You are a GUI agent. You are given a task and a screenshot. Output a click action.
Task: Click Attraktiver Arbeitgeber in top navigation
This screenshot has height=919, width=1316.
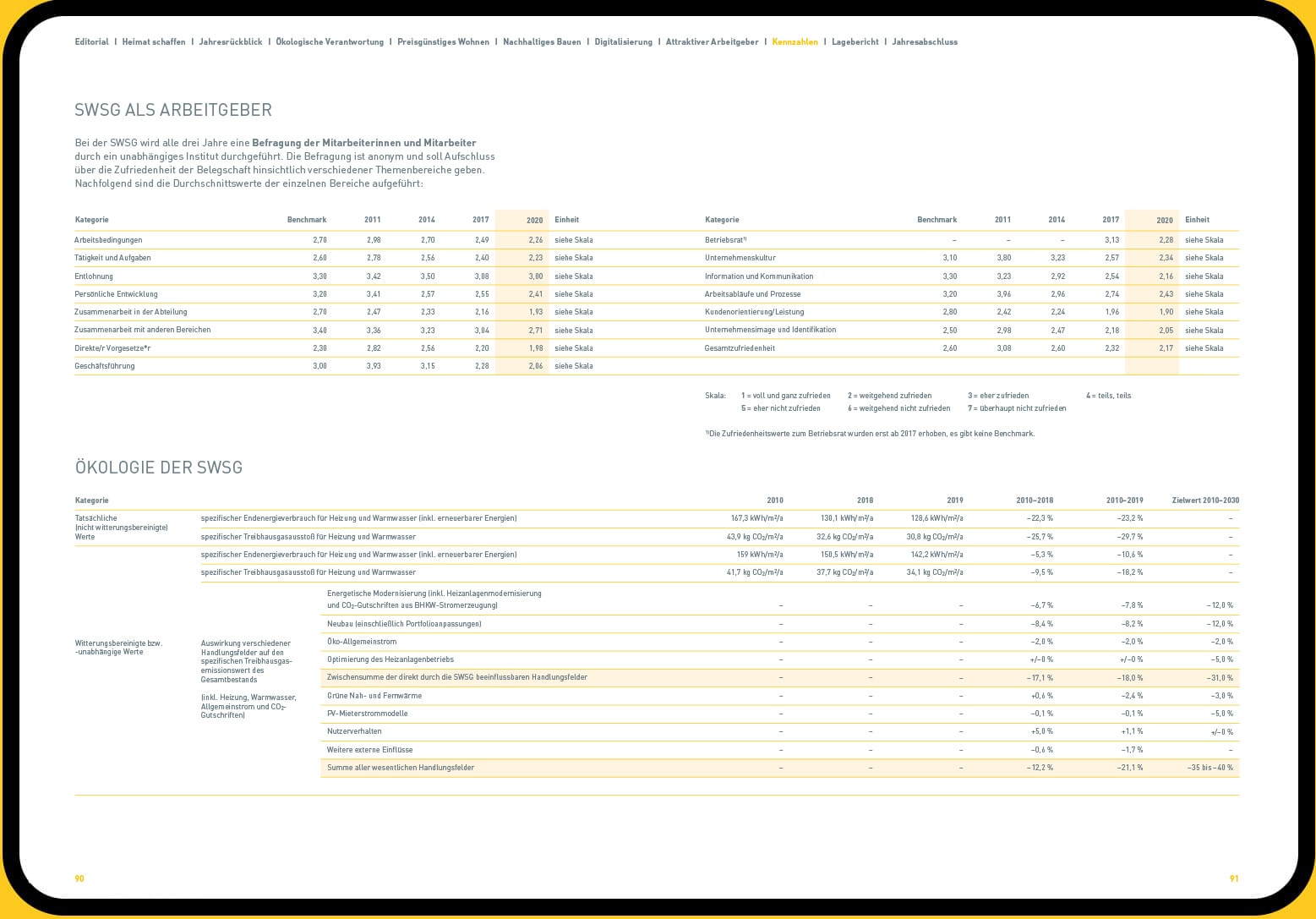pos(712,42)
